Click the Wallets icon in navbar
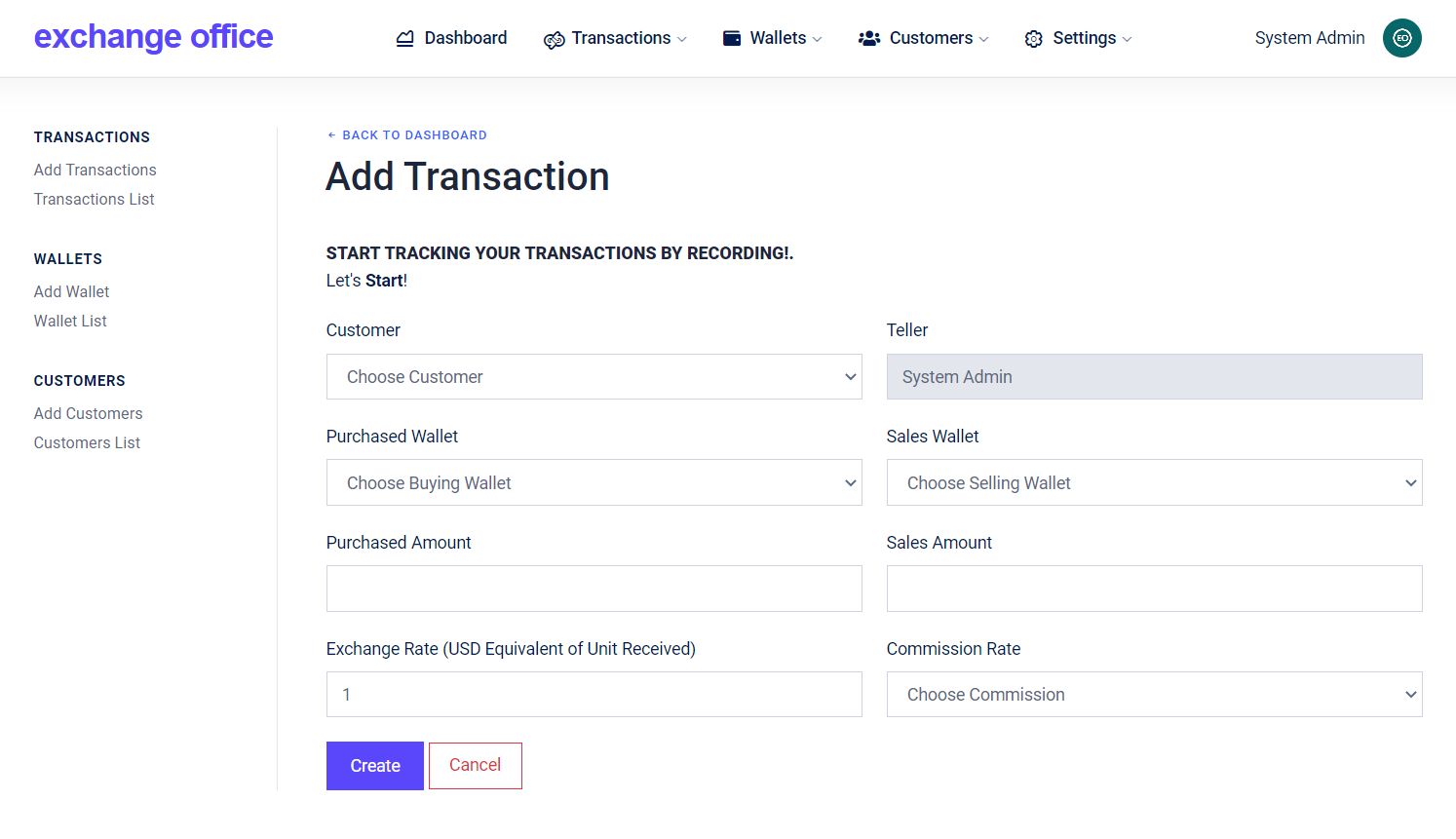Viewport: 1456px width, 839px height. coord(732,38)
